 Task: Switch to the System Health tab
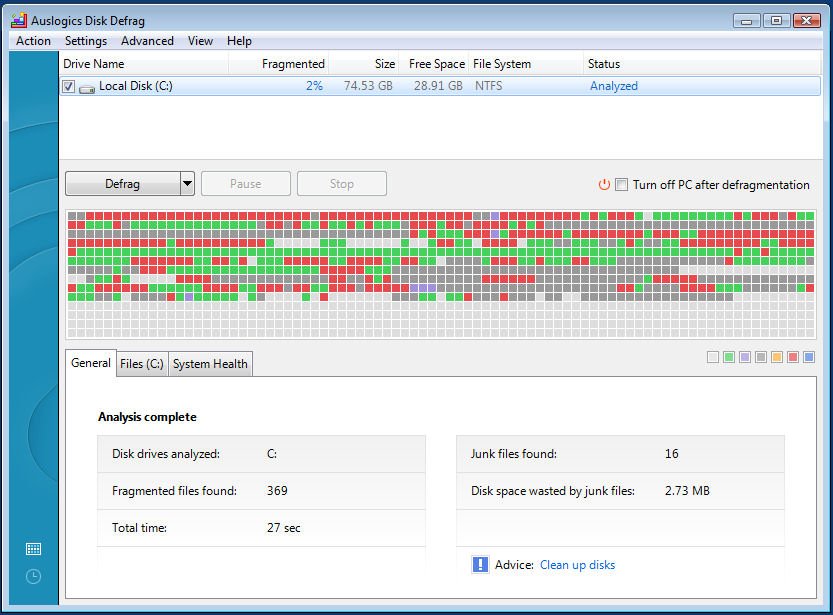coord(210,364)
